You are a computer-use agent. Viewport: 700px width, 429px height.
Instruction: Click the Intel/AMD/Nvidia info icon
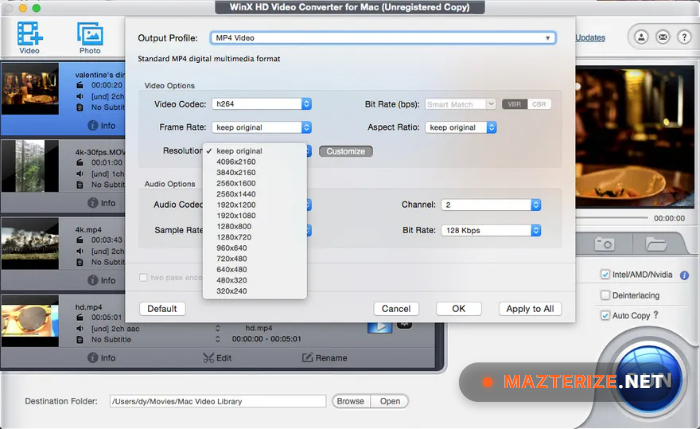click(x=684, y=275)
